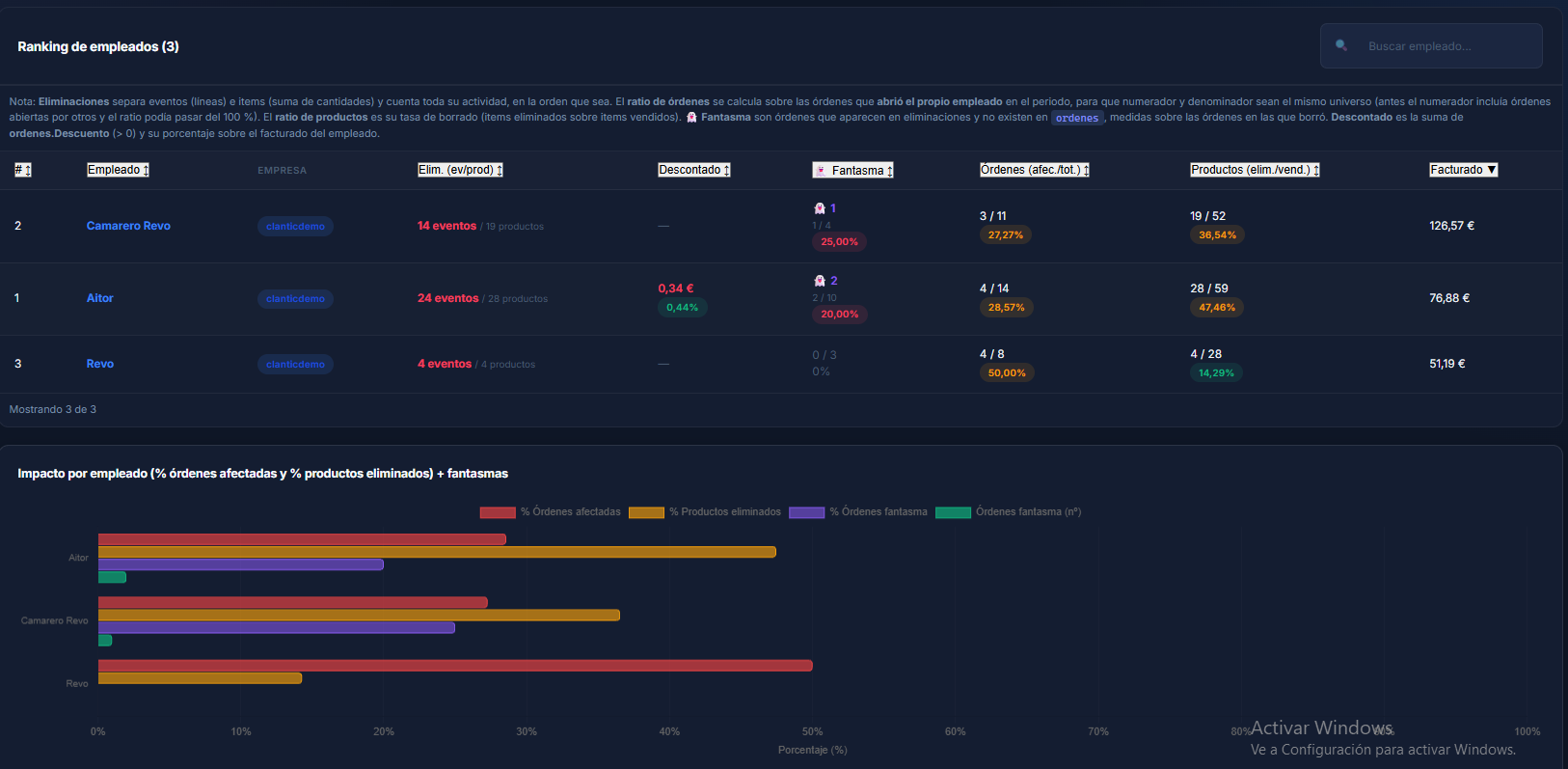Viewport: 1568px width, 769px height.
Task: Click ghost icon in Aitor row
Action: (820, 281)
